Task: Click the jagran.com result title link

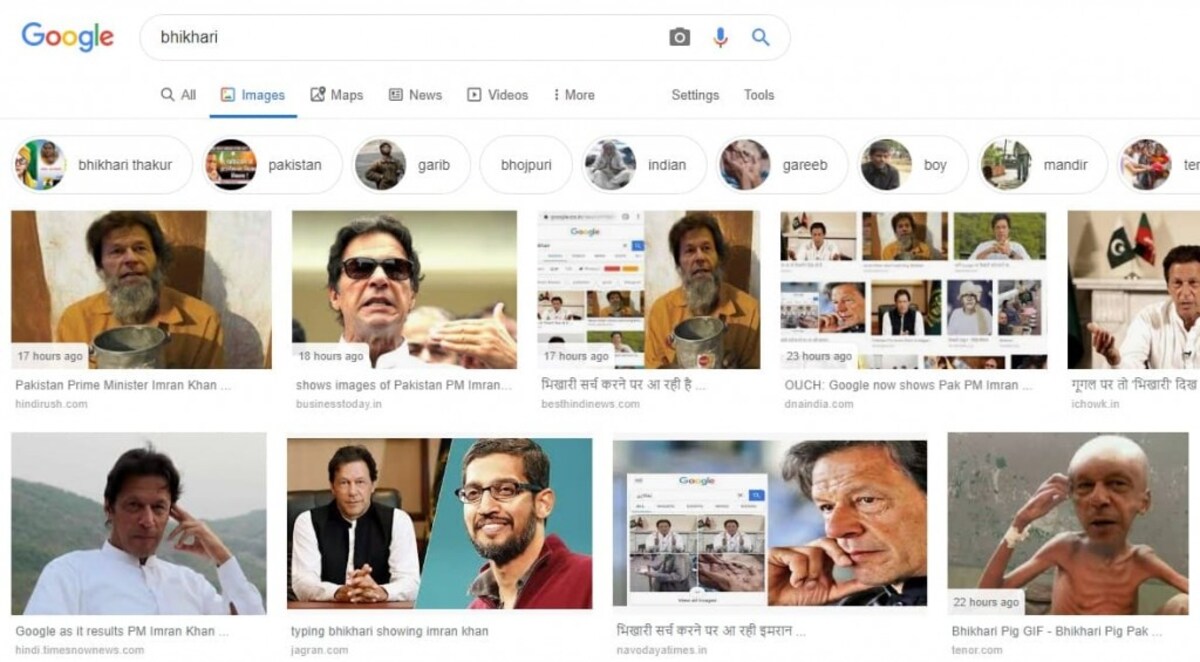Action: coord(389,632)
